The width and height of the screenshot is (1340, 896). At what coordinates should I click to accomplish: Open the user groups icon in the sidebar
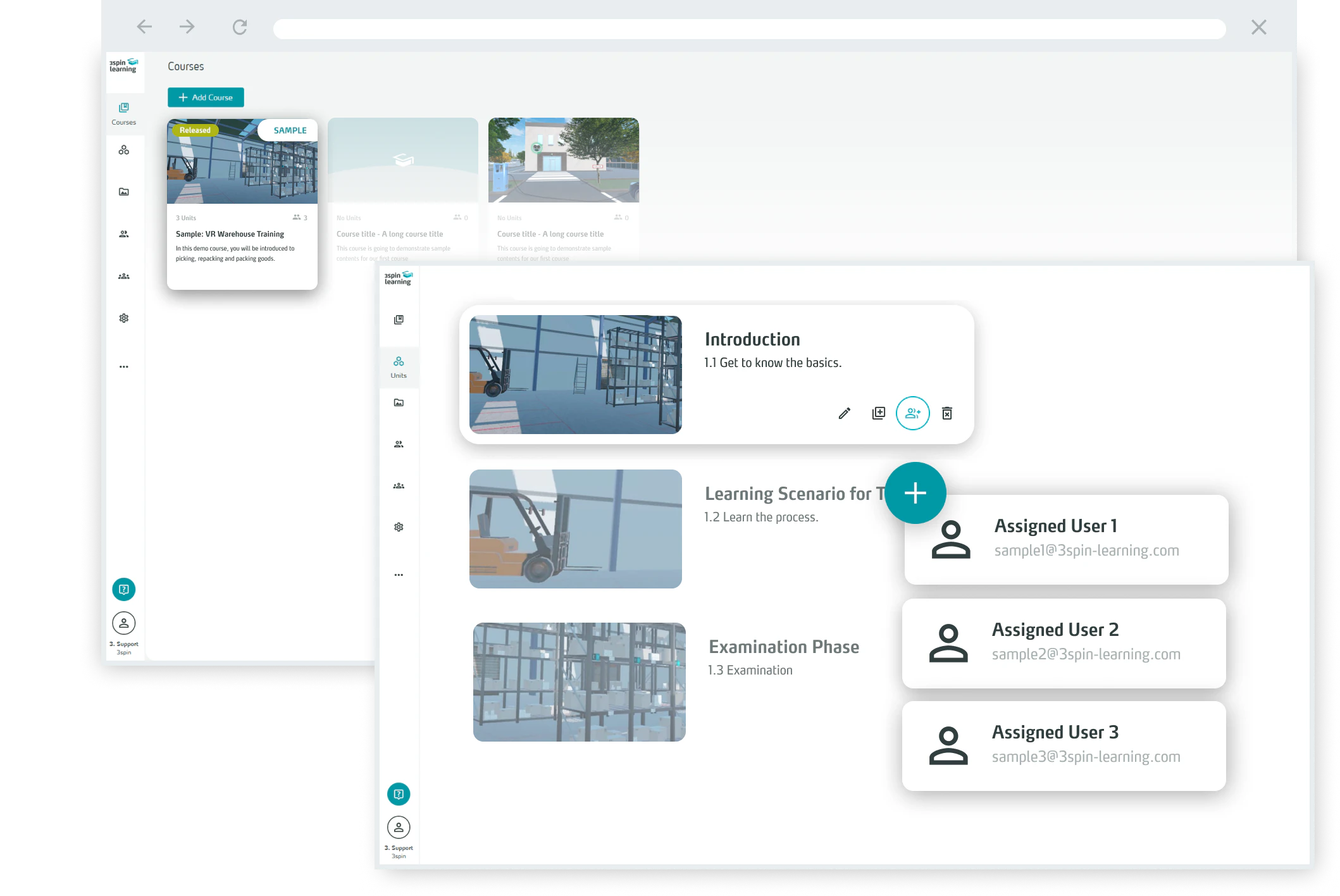click(x=399, y=485)
